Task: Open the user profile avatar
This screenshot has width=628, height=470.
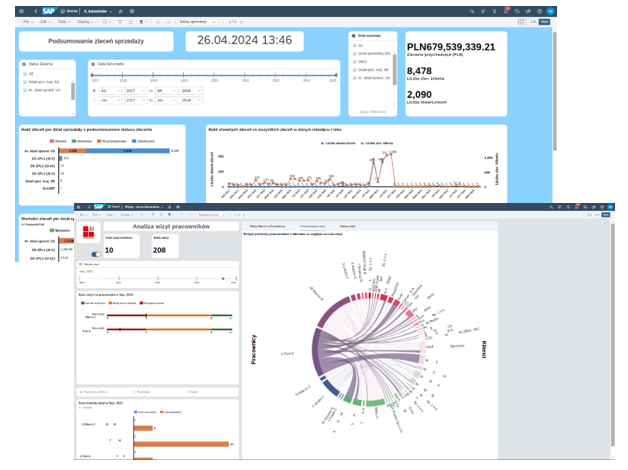Action: tap(549, 11)
